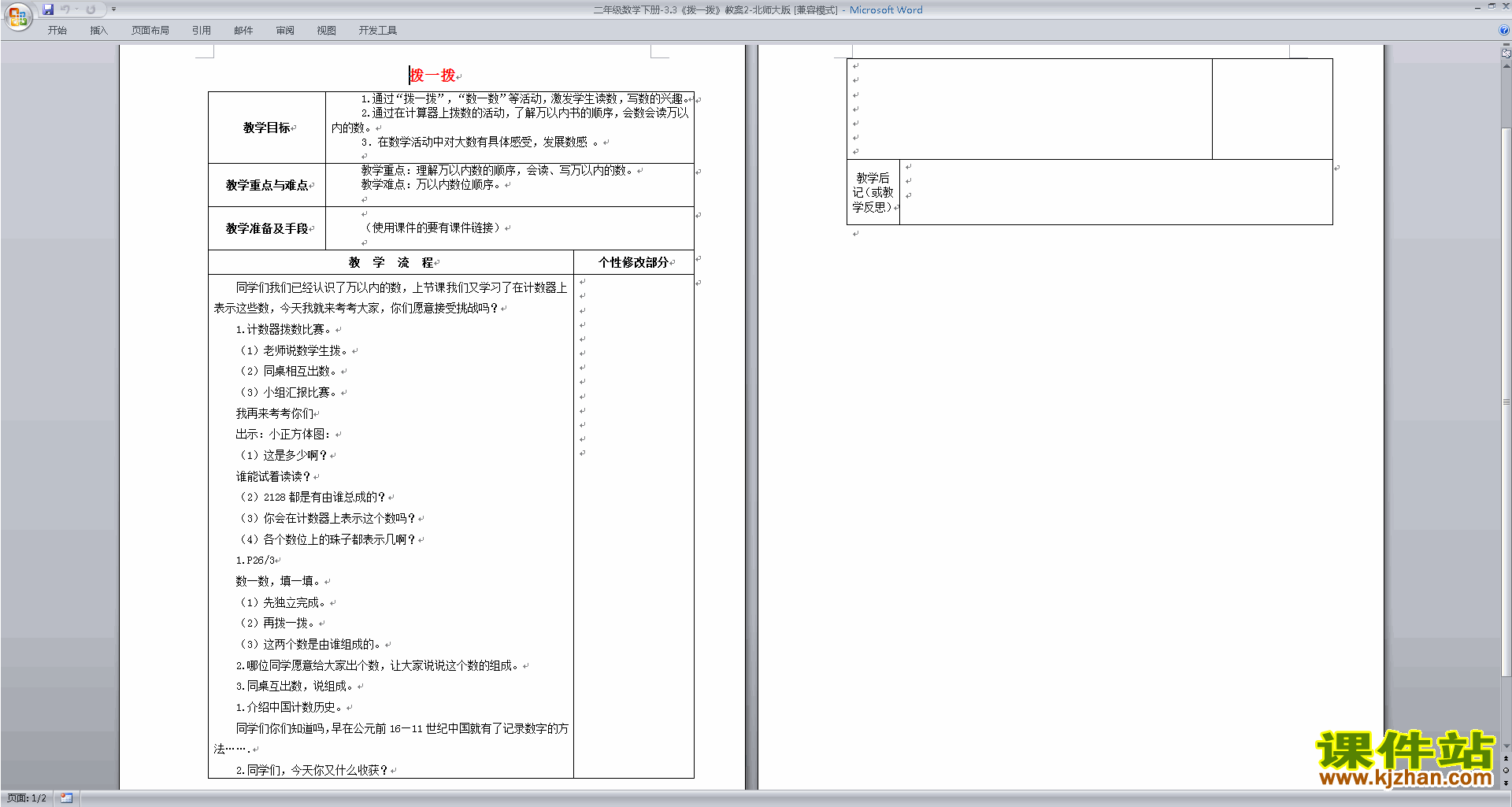
Task: Click the line 数一数，填一填。
Action: click(278, 581)
